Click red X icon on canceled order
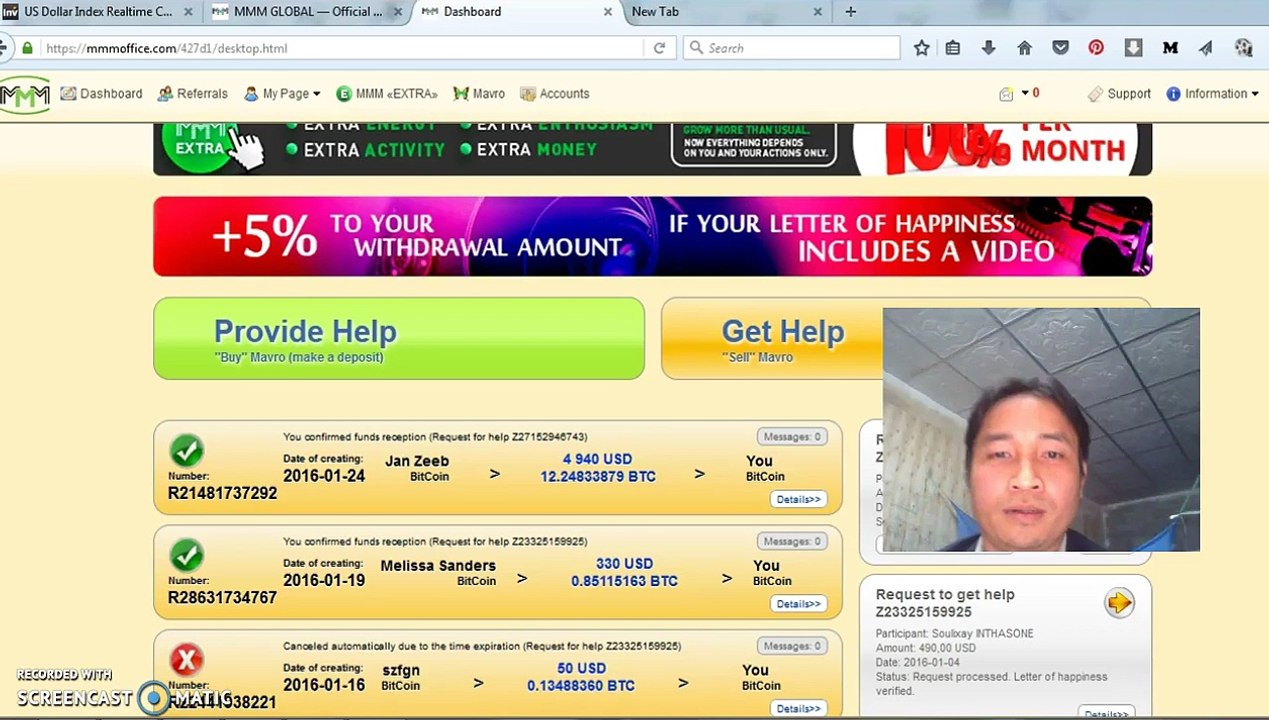This screenshot has height=720, width=1269. click(x=187, y=660)
